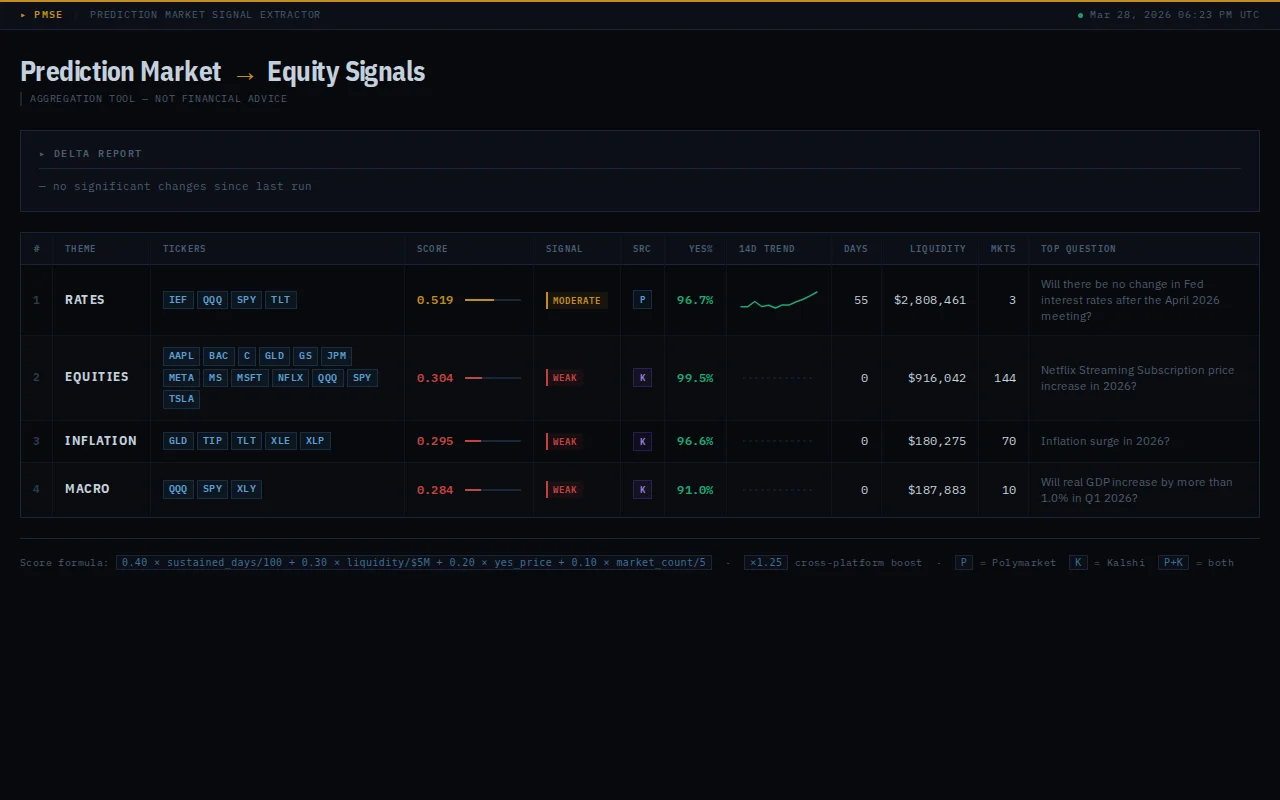Open the RATES theme row
1280x800 pixels.
coord(640,300)
